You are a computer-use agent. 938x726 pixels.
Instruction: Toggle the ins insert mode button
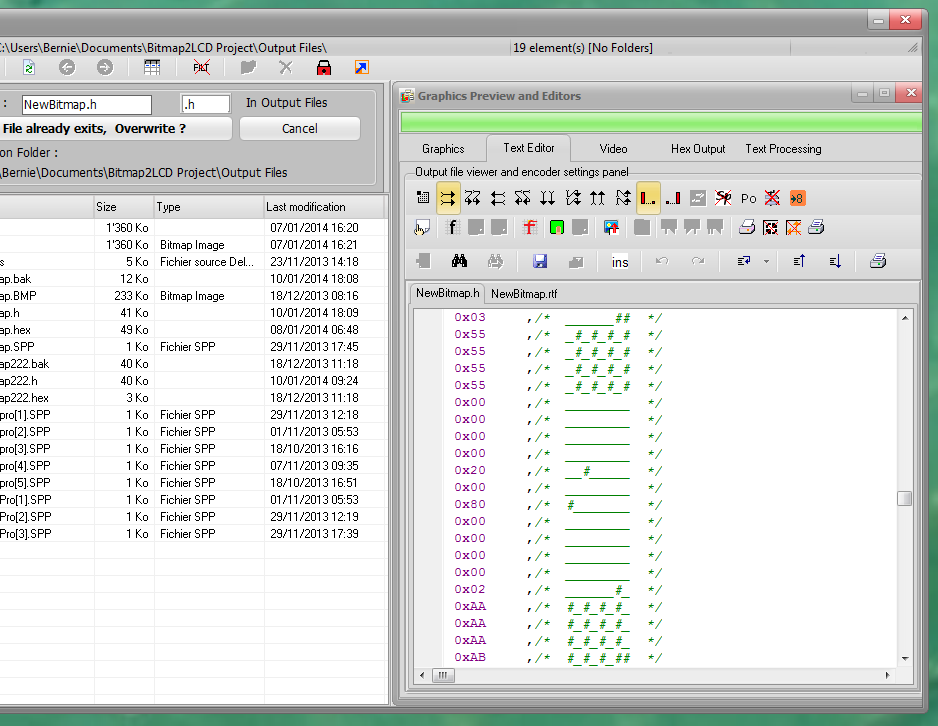(620, 262)
